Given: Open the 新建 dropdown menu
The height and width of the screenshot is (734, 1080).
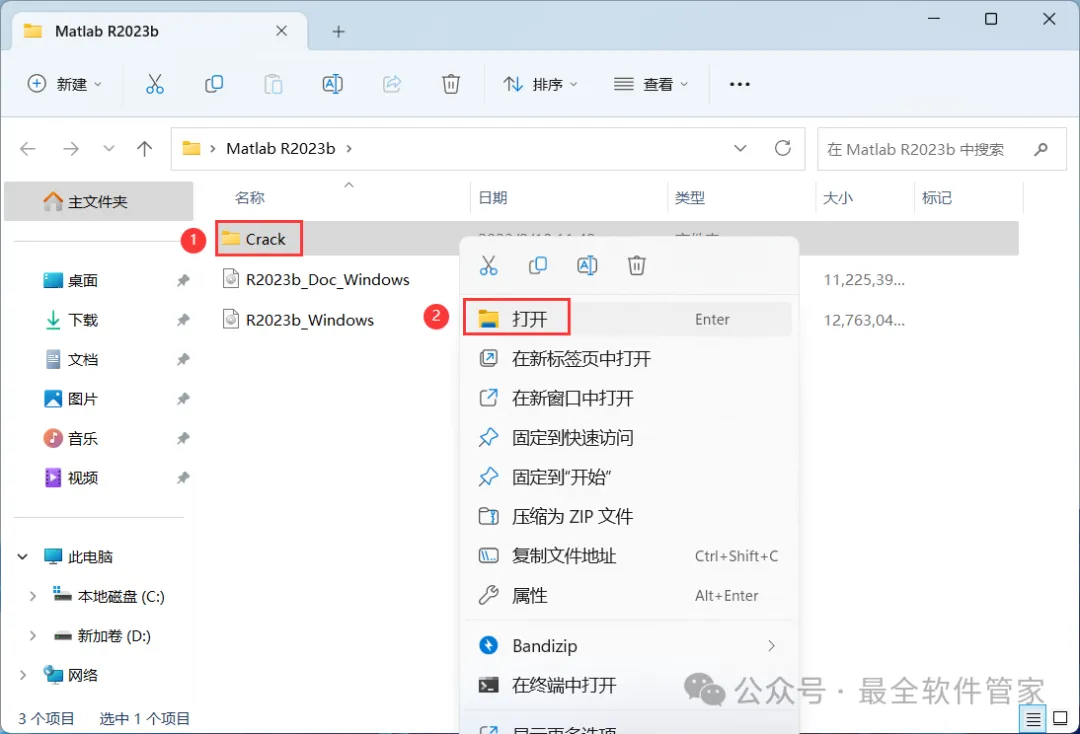Looking at the screenshot, I should [x=64, y=84].
